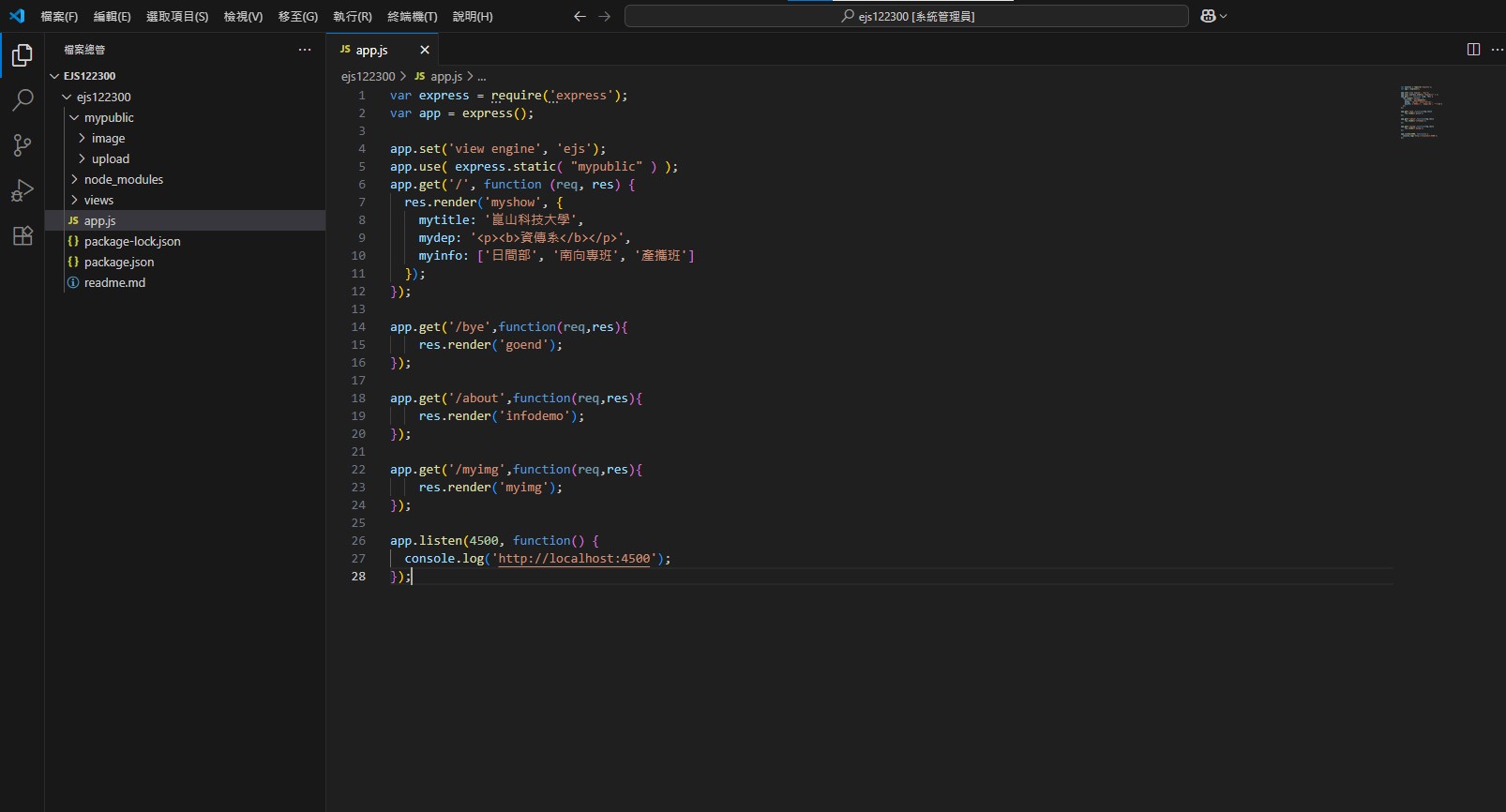Click the Copilot chat icon in title bar
The height and width of the screenshot is (812, 1506).
click(x=1208, y=16)
